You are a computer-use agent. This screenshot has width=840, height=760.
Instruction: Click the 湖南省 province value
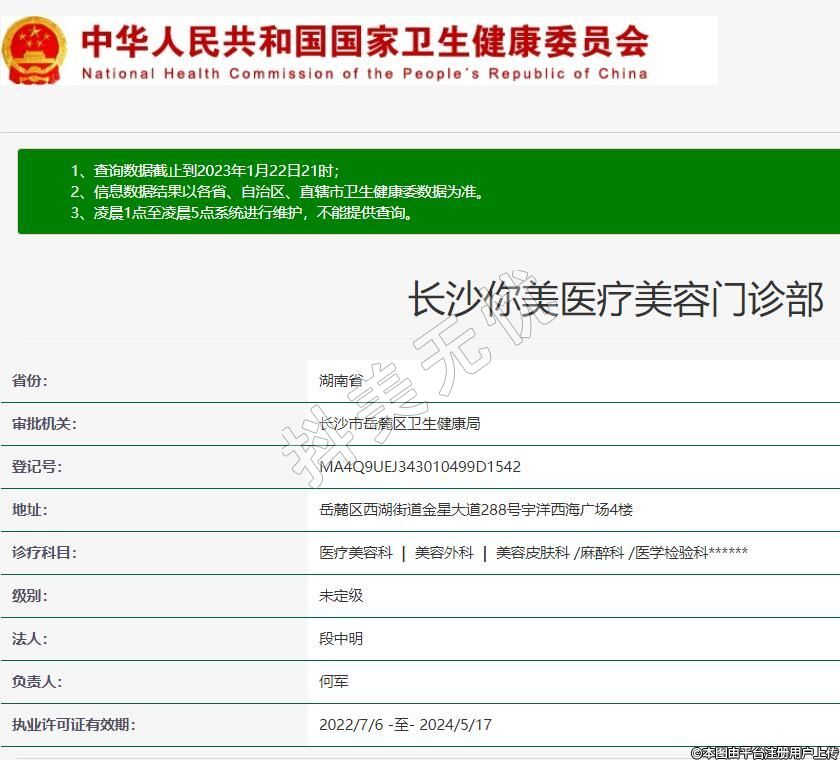(341, 381)
